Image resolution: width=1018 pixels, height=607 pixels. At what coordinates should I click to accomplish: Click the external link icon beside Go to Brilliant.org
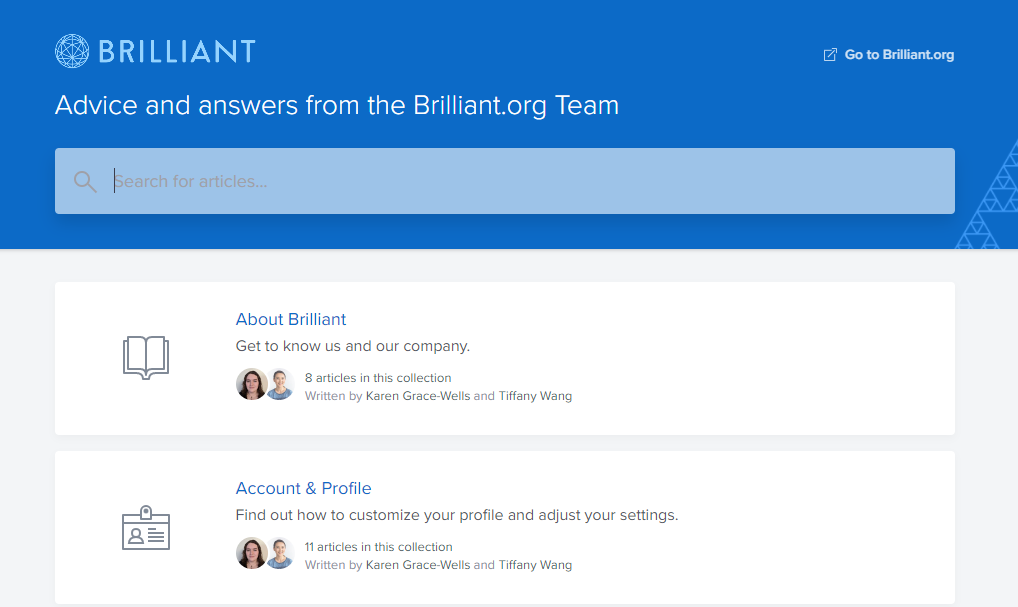coord(830,55)
